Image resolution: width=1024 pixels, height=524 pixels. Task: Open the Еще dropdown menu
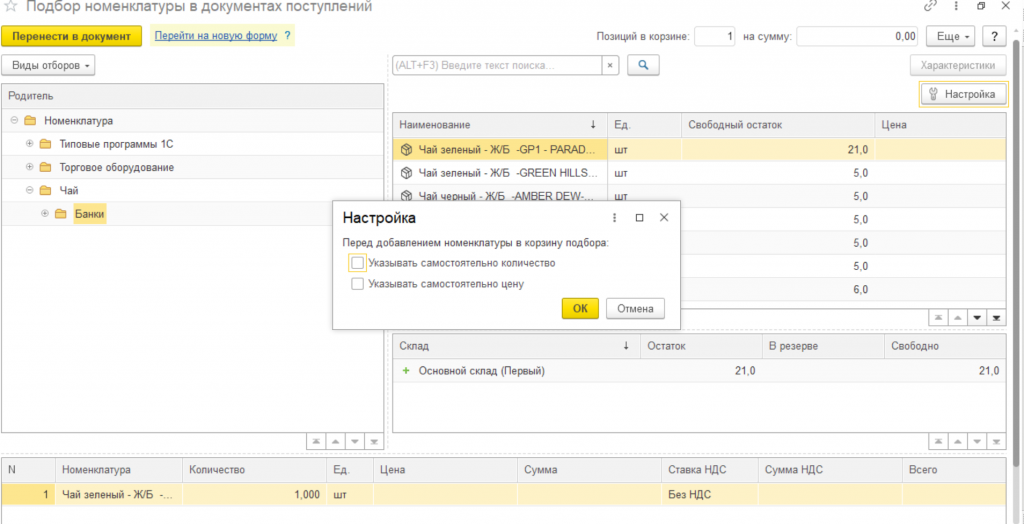pos(951,37)
